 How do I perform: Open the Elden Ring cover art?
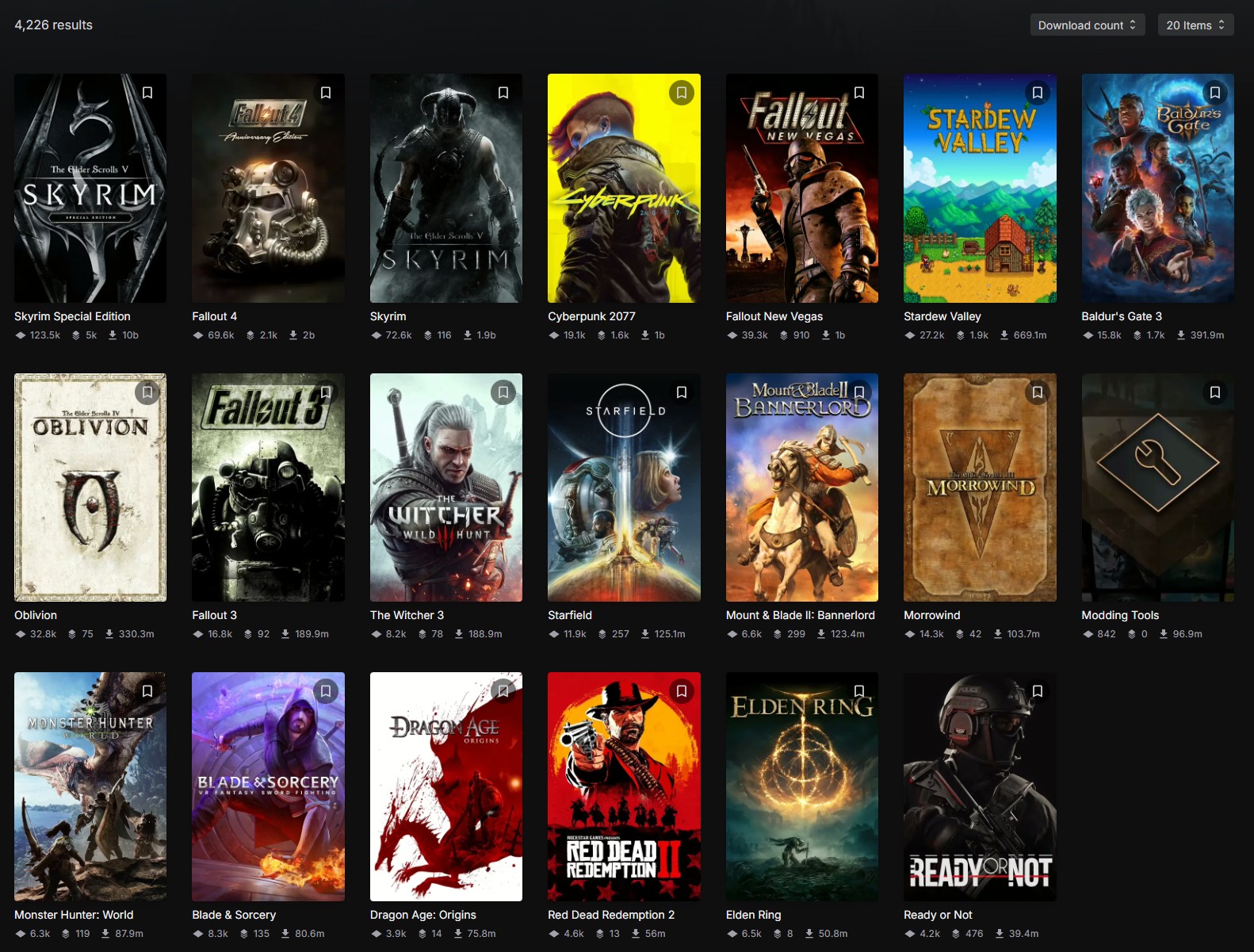click(x=802, y=786)
